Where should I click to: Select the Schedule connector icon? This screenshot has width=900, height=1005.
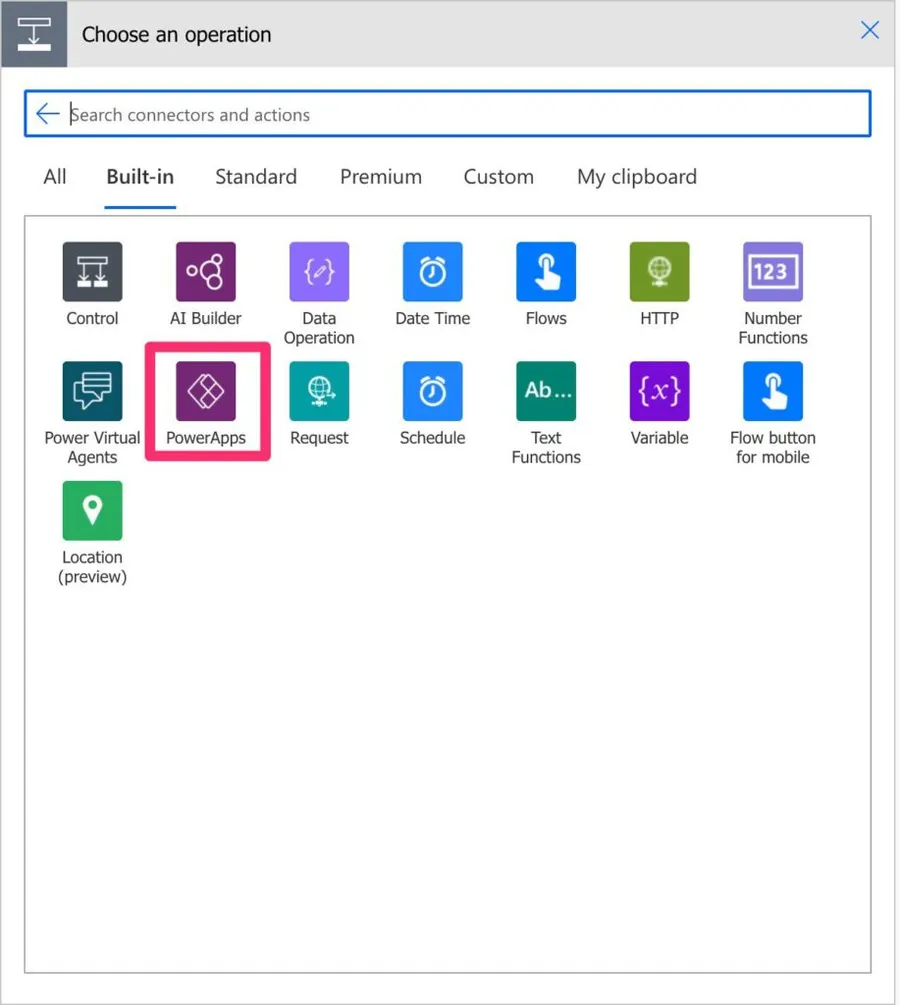(432, 391)
